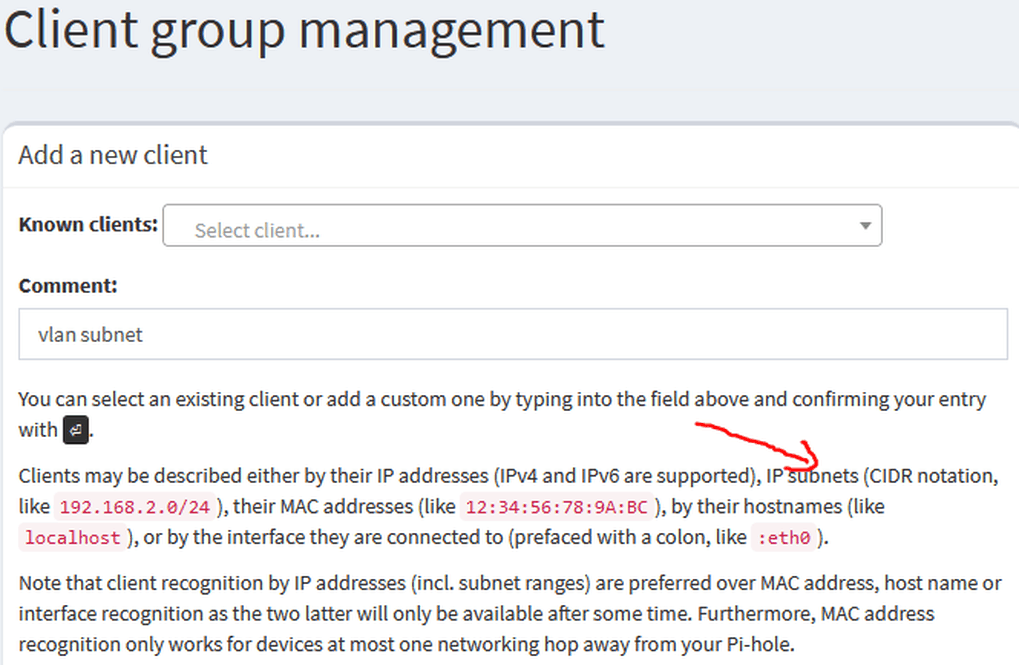Click the "Add a new client" heading
1019x665 pixels.
coord(113,155)
